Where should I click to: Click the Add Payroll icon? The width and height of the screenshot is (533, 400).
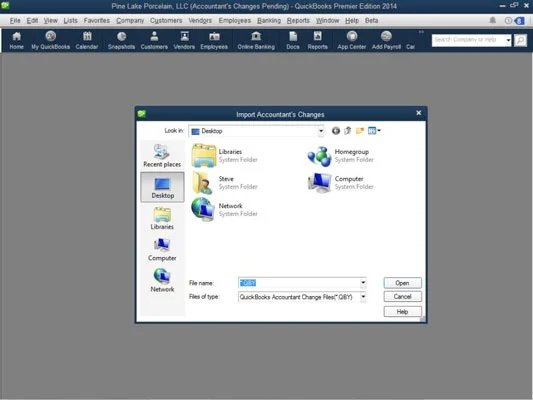click(386, 40)
